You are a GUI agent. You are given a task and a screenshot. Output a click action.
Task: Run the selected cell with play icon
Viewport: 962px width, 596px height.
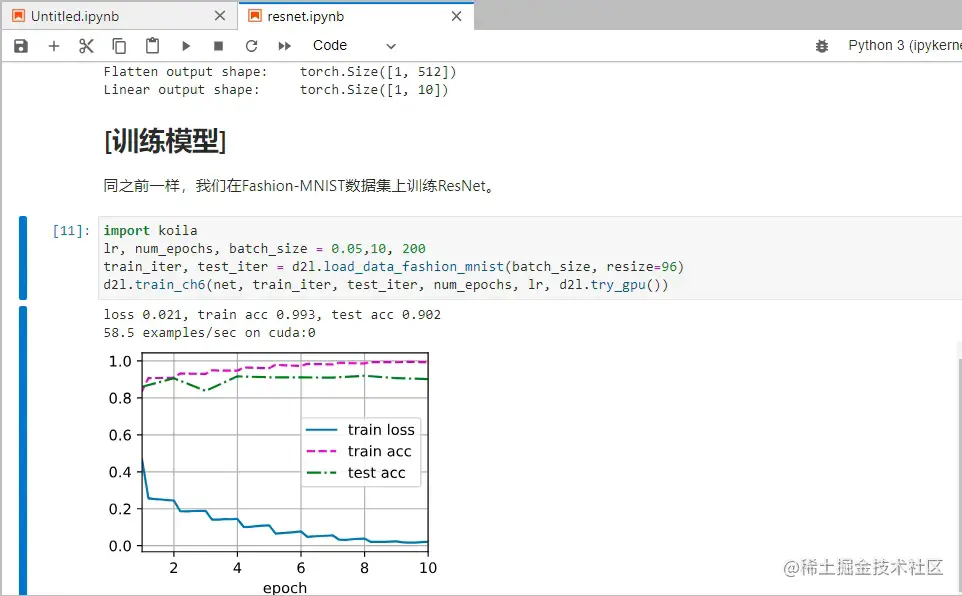[186, 46]
